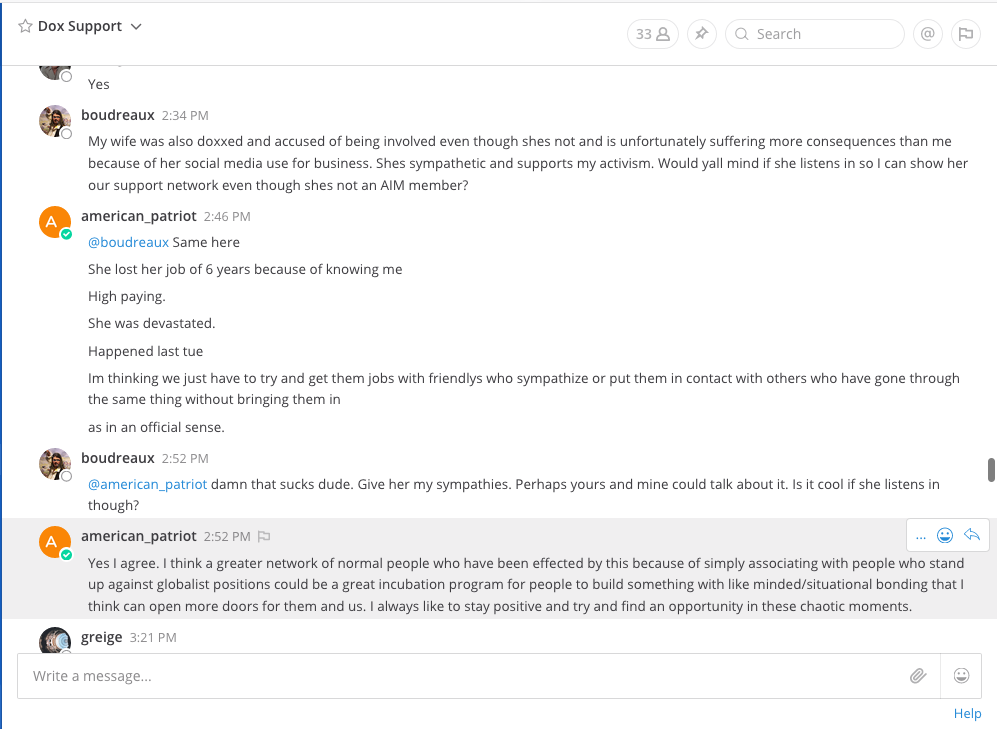997x729 pixels.
Task: Expand the Dox Support channel dropdown
Action: coord(136,27)
